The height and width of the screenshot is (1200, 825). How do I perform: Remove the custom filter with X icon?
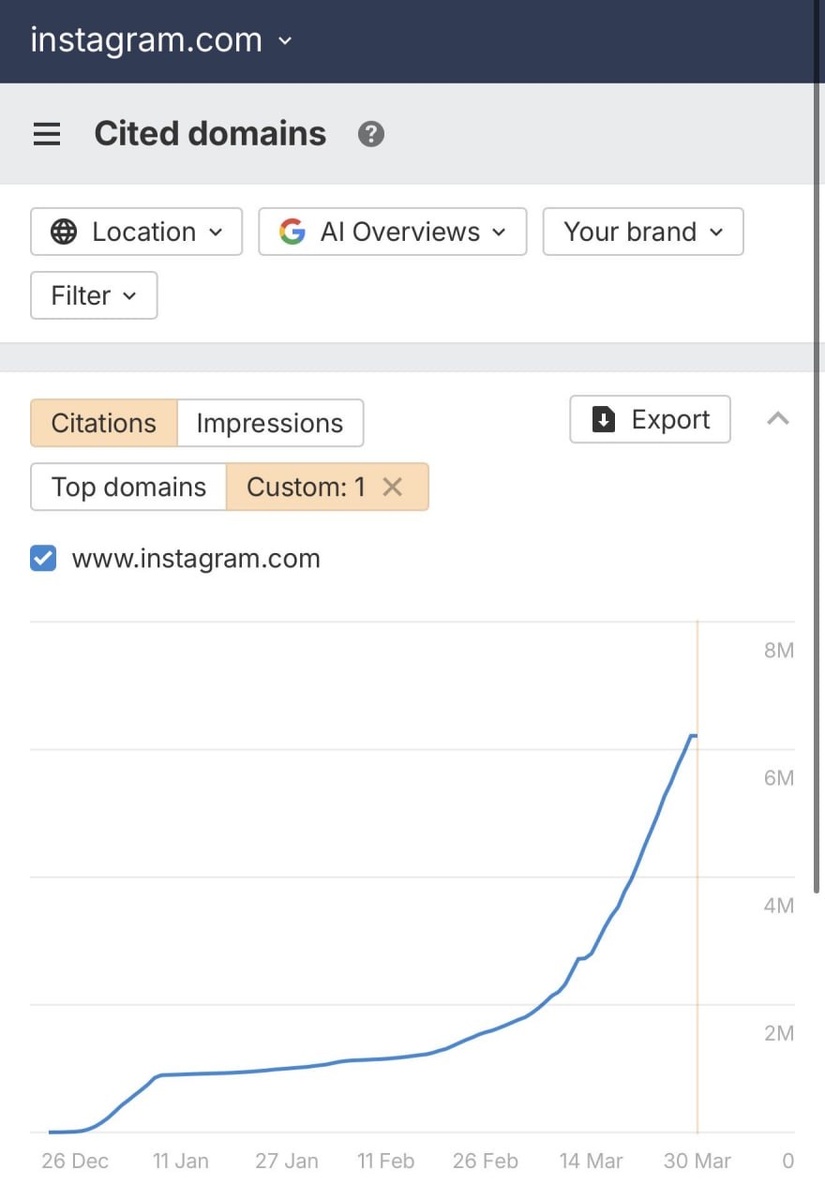[x=393, y=487]
